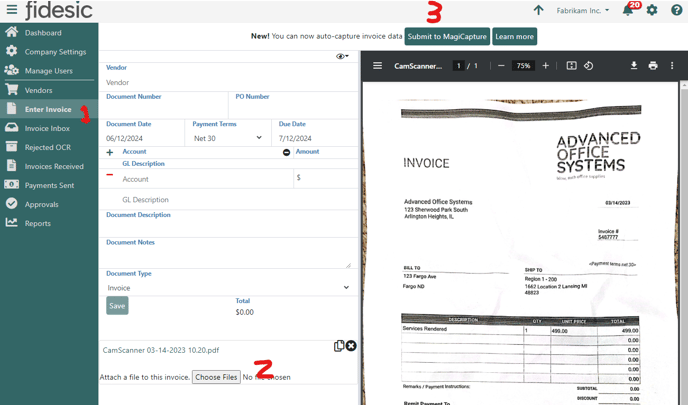Image resolution: width=688 pixels, height=405 pixels.
Task: Click the Account input field
Action: pos(206,179)
